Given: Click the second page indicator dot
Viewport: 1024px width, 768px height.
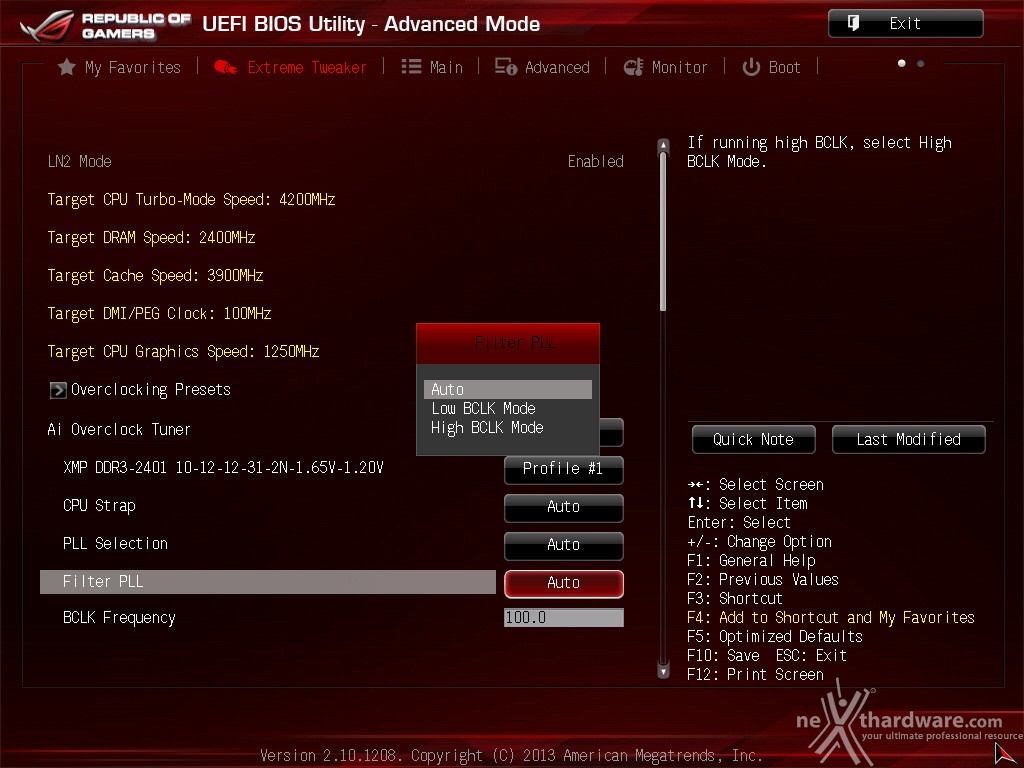Looking at the screenshot, I should pos(921,63).
